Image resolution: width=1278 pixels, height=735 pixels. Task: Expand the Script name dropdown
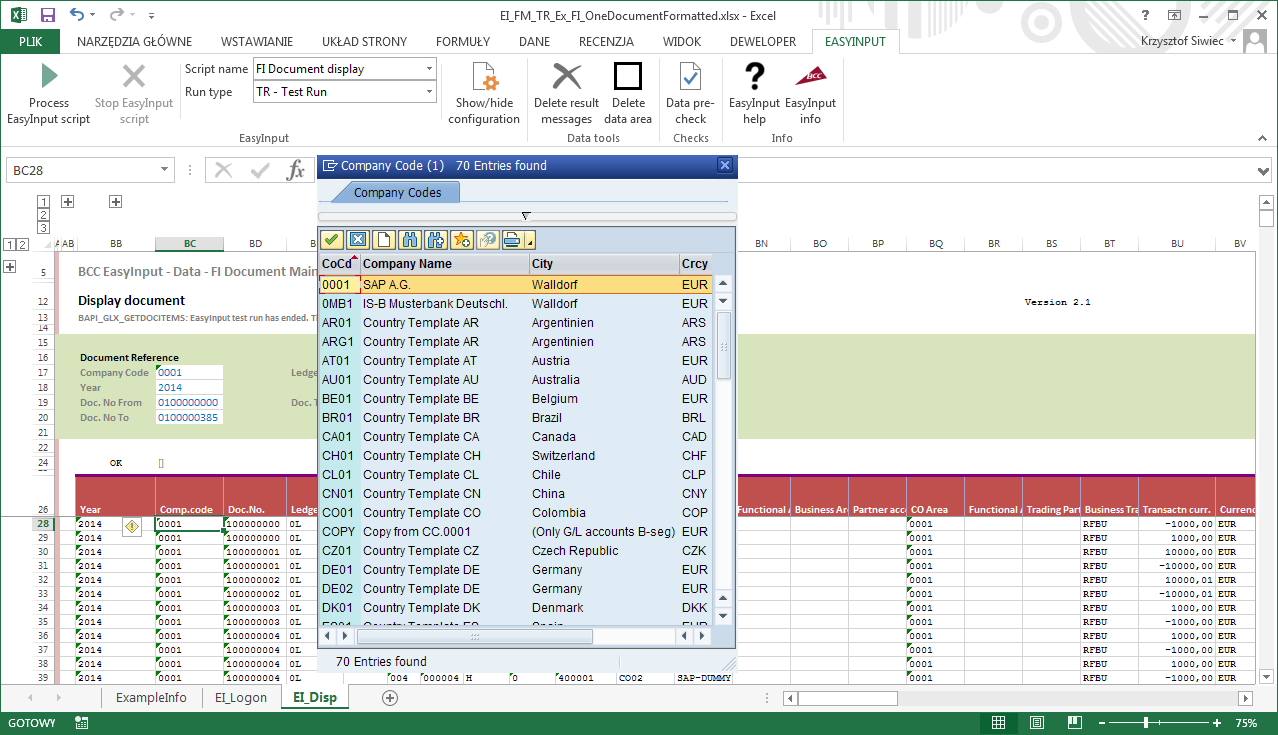(430, 69)
